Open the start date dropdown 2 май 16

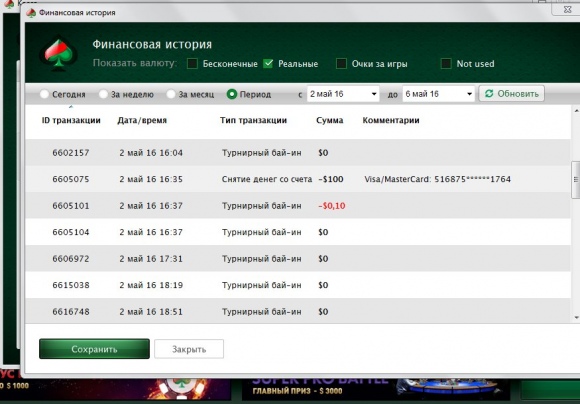tap(343, 94)
